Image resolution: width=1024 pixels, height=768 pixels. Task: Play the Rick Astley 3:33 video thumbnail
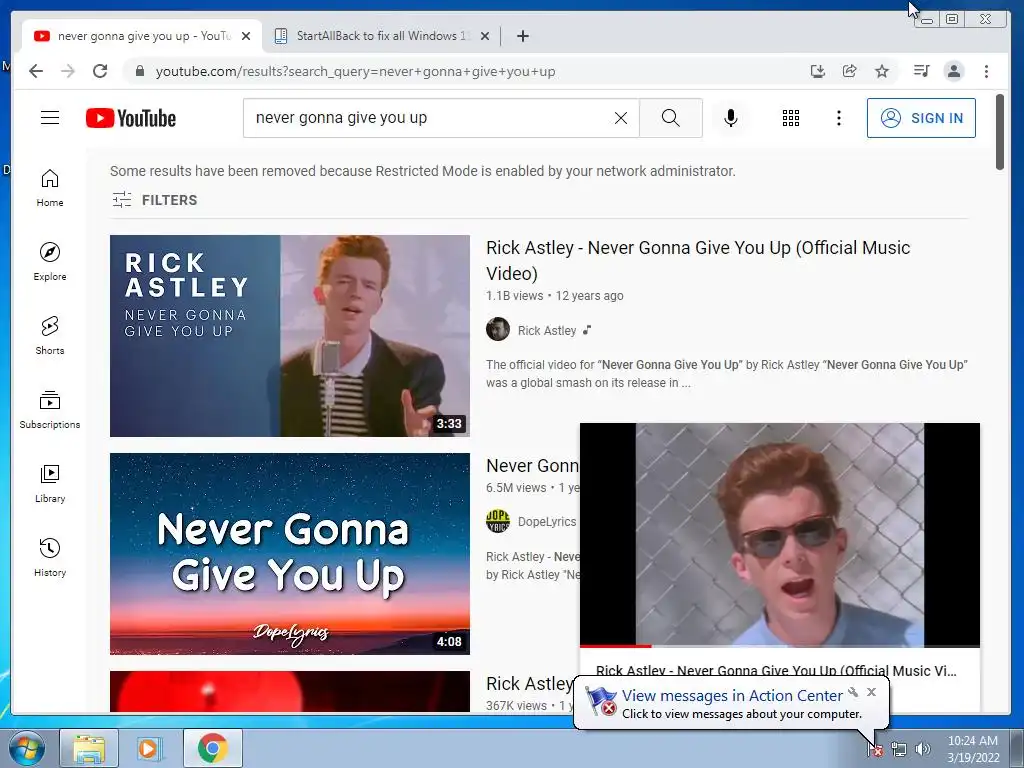point(290,336)
